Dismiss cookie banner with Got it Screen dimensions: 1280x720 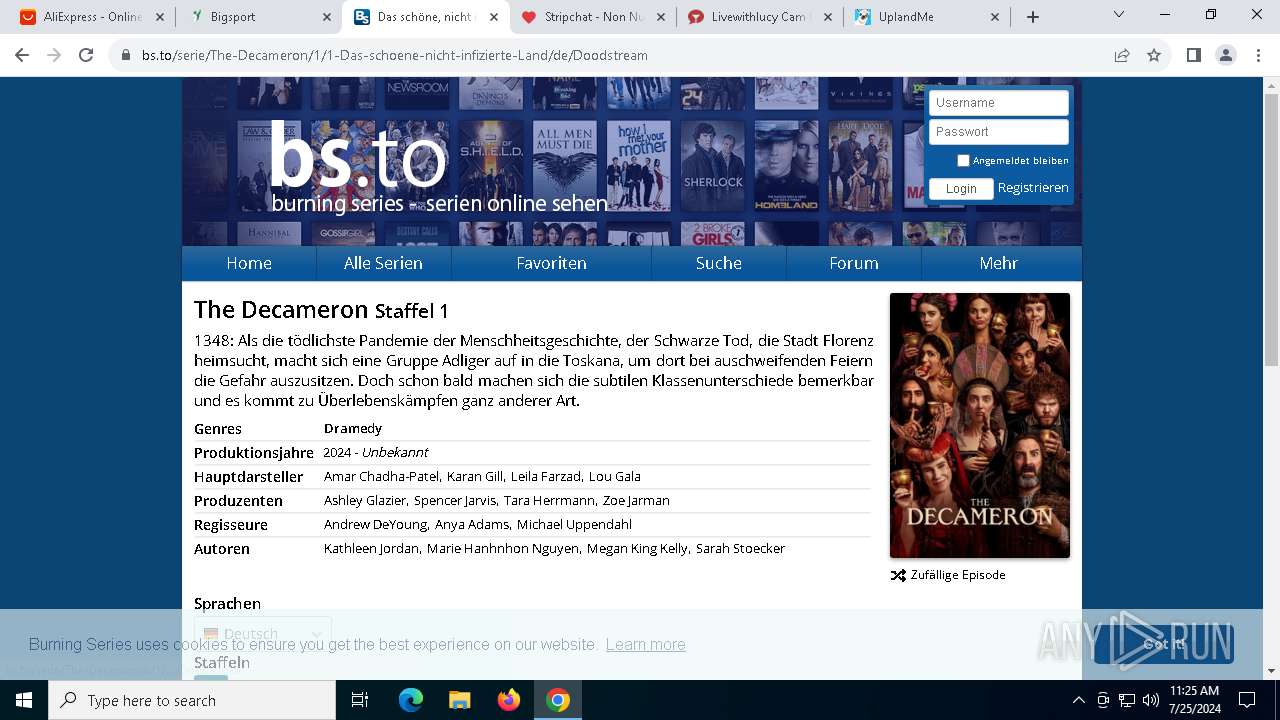pos(1163,644)
